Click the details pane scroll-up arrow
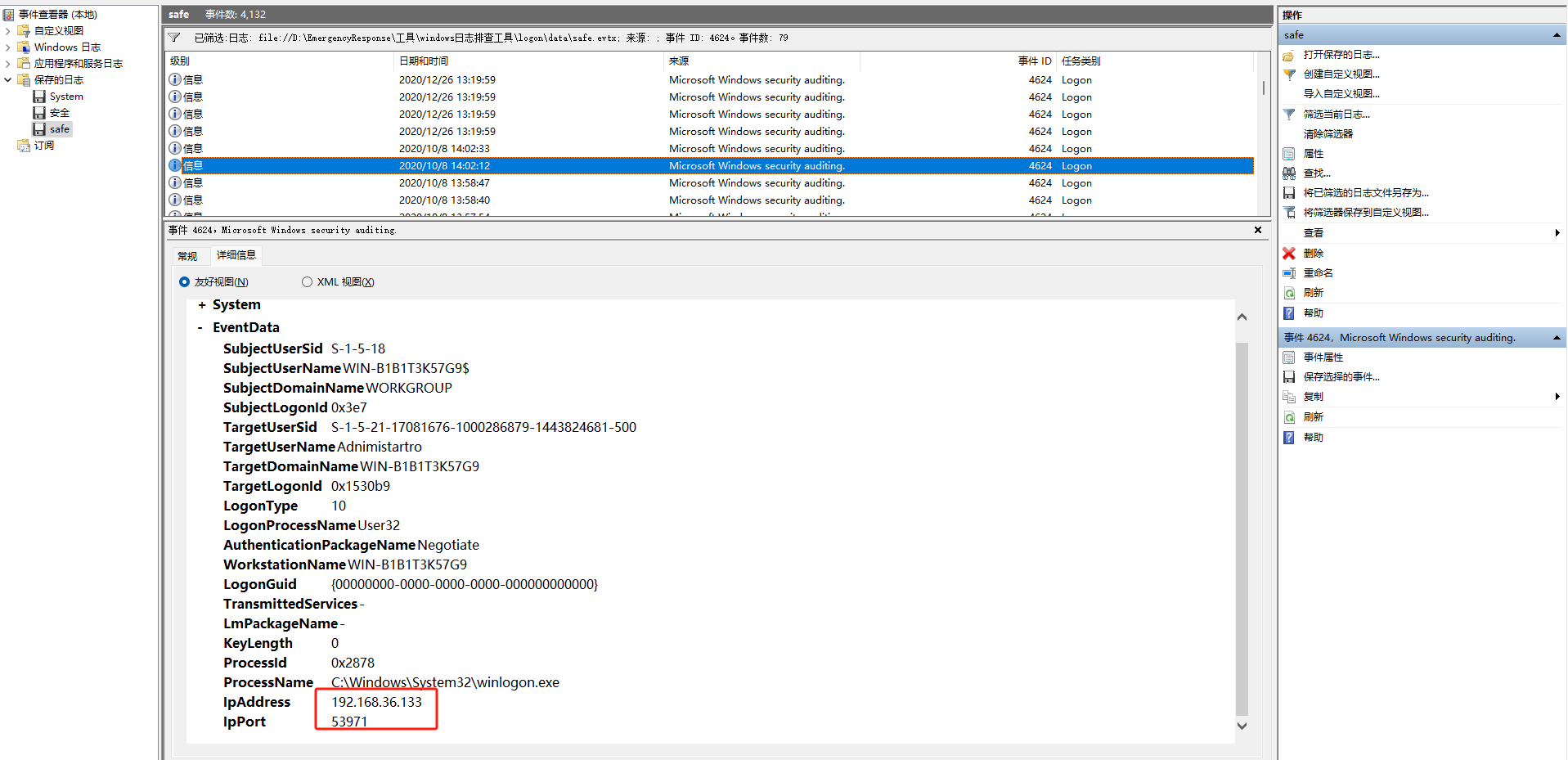This screenshot has height=760, width=1568. click(x=1242, y=317)
